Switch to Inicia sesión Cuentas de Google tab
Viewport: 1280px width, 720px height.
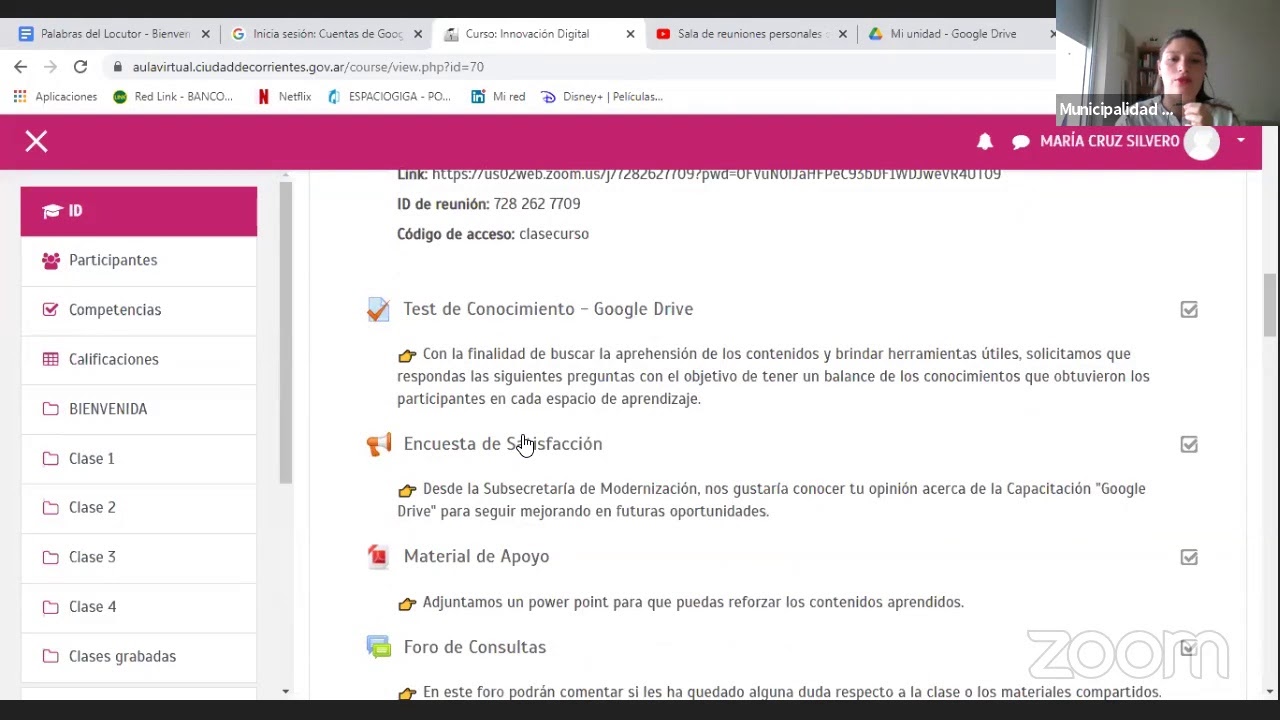(328, 34)
